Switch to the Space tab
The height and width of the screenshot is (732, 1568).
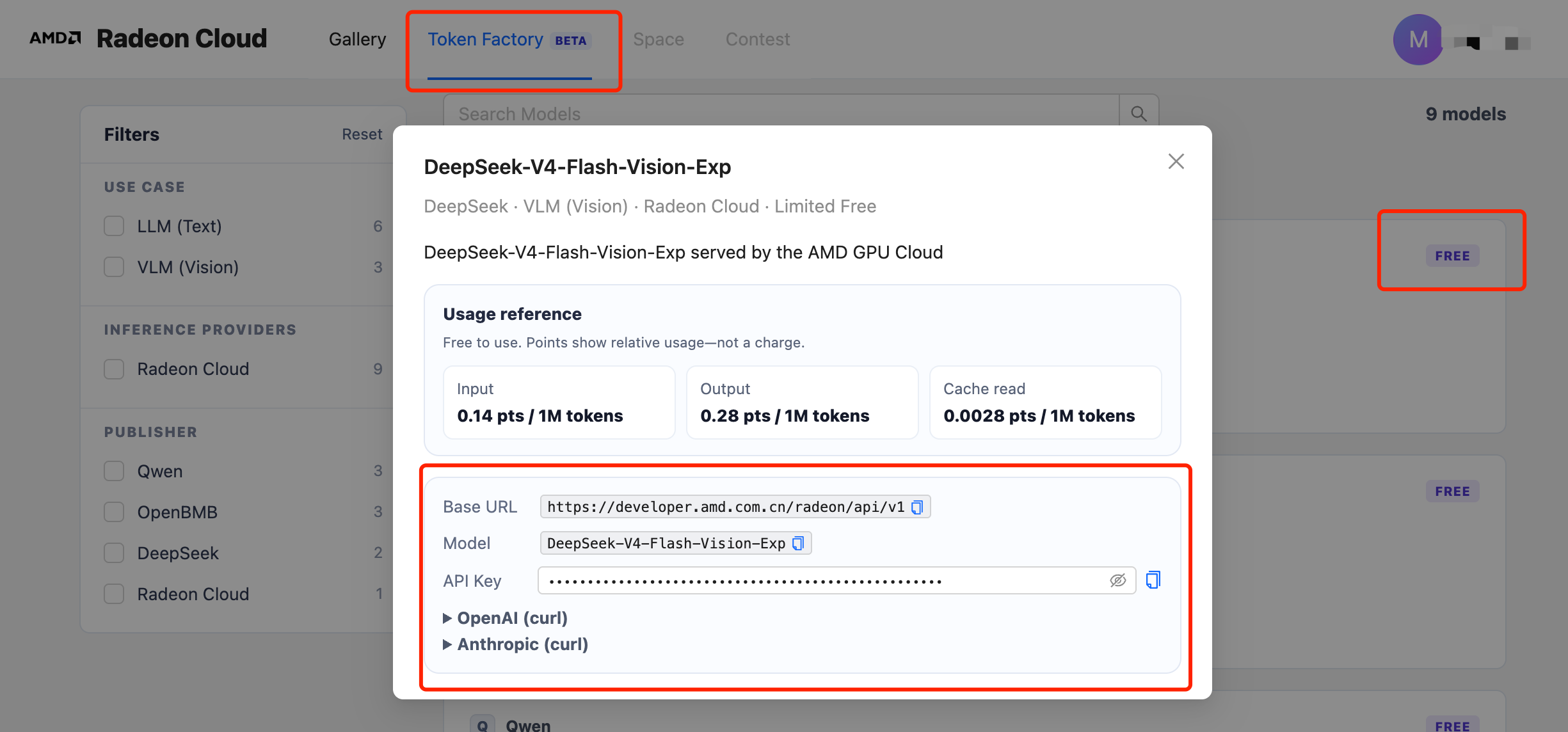point(659,40)
